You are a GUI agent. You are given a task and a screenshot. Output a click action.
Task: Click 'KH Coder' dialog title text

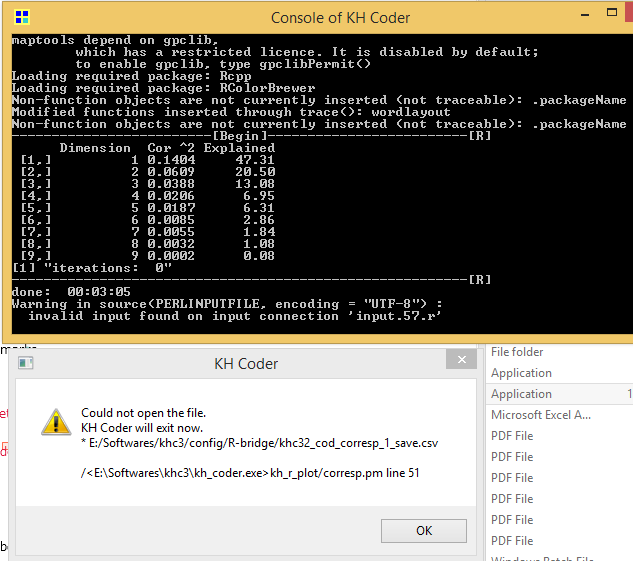point(246,364)
